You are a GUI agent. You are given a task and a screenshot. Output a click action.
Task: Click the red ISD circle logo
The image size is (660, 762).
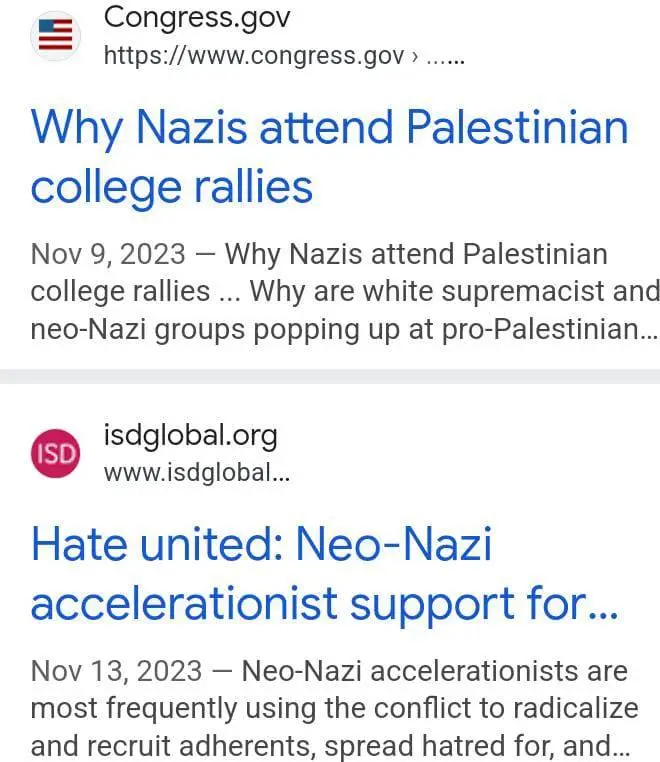[x=56, y=454]
